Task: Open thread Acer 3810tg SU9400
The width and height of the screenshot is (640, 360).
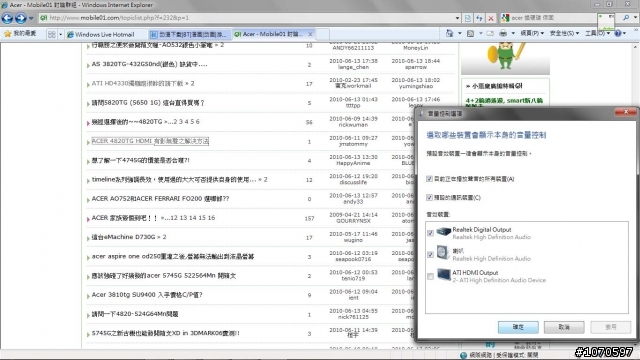Action: (x=147, y=294)
